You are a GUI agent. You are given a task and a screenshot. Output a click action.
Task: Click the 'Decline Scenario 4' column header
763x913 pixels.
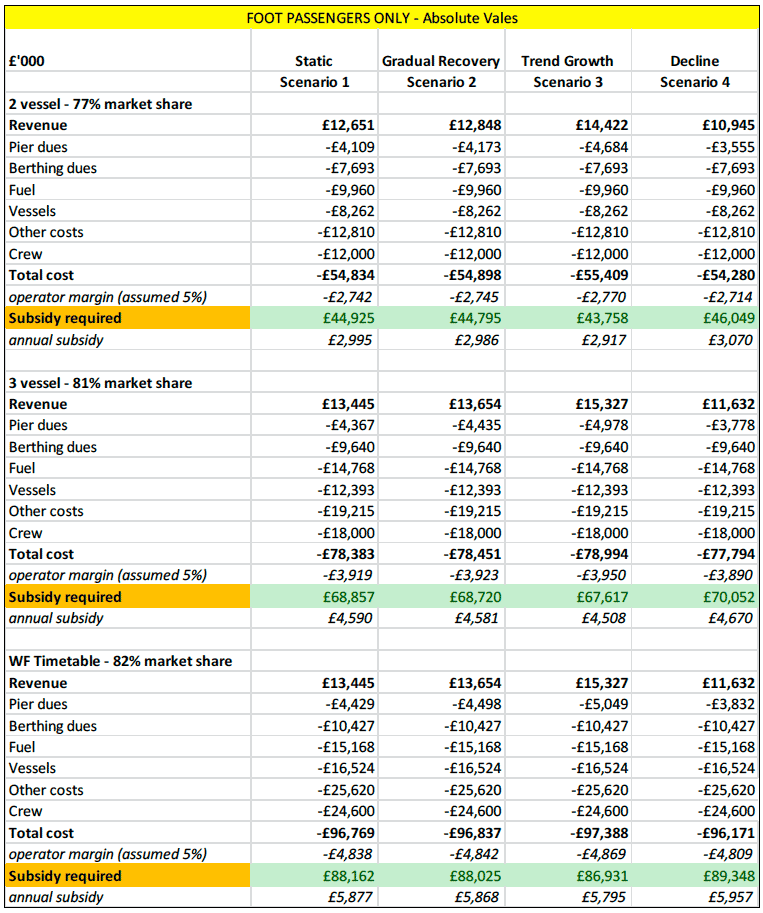[694, 71]
